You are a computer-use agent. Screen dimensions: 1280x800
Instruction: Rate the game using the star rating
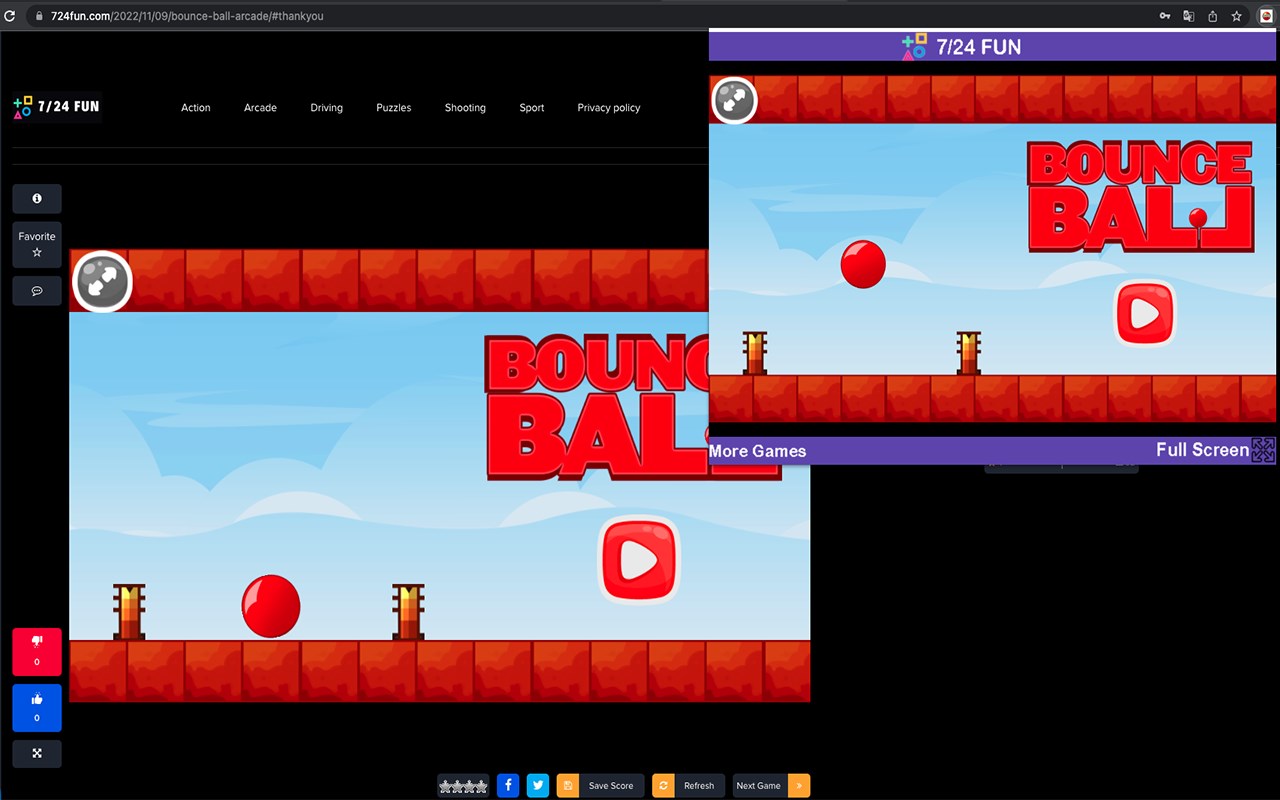[463, 786]
